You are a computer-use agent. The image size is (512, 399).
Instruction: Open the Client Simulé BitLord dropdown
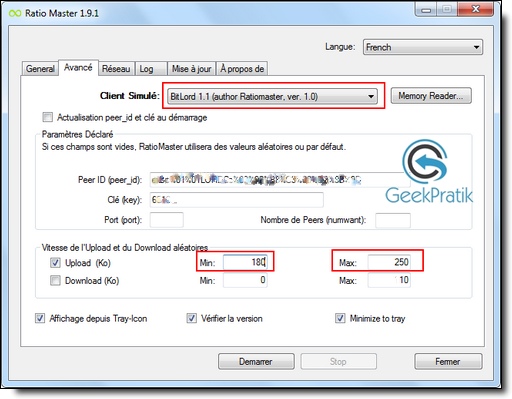pyautogui.click(x=272, y=96)
